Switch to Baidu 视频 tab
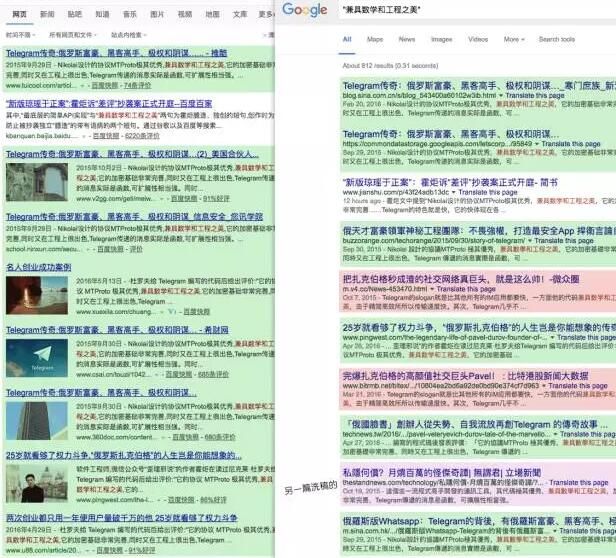 185,14
